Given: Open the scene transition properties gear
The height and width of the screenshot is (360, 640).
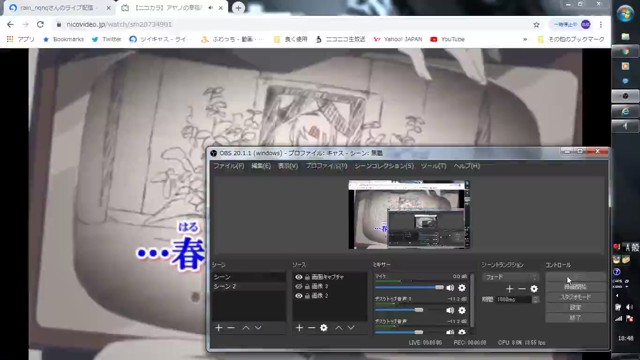Looking at the screenshot, I should point(534,289).
